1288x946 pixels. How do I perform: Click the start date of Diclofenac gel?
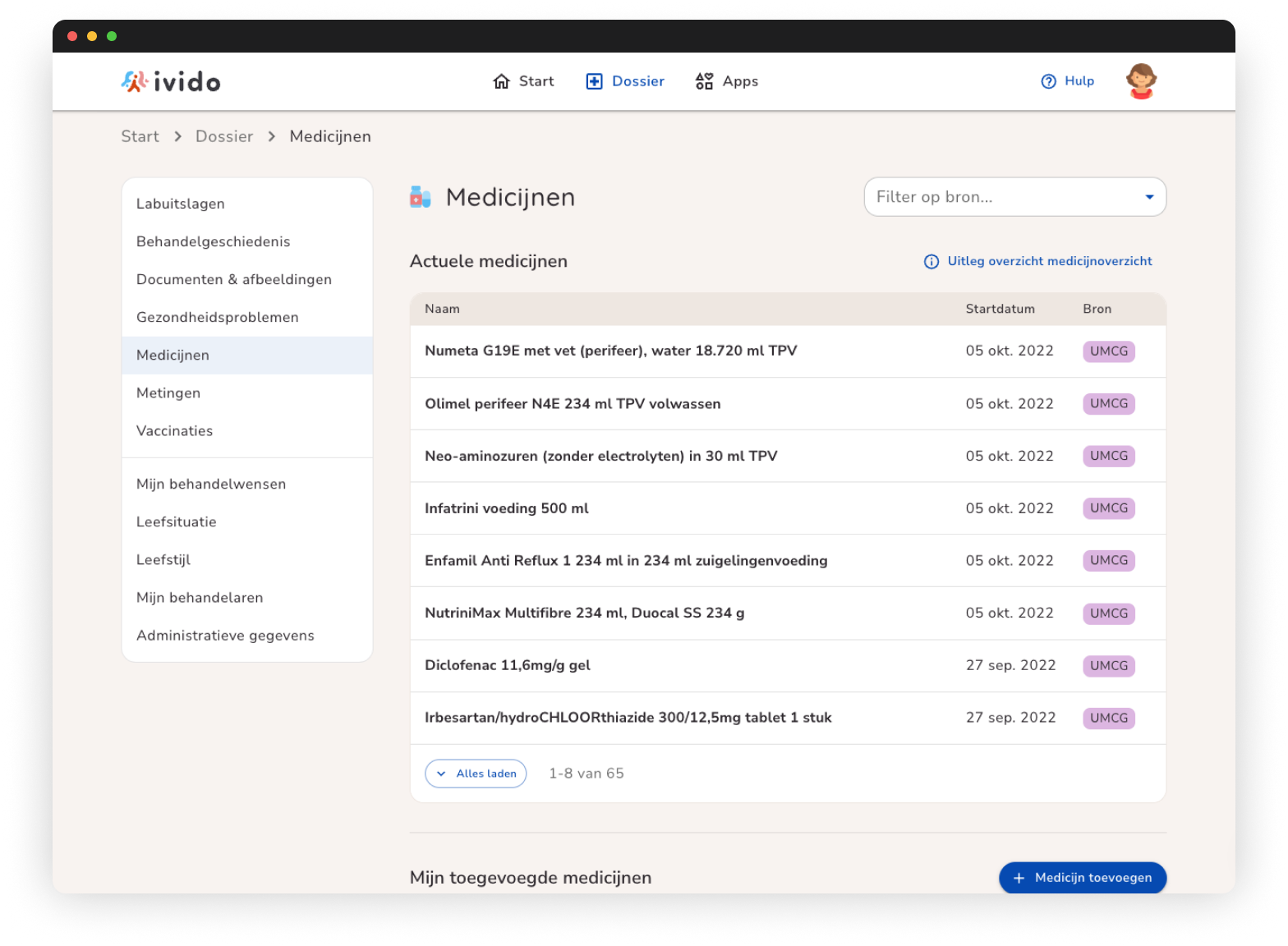(x=1011, y=665)
